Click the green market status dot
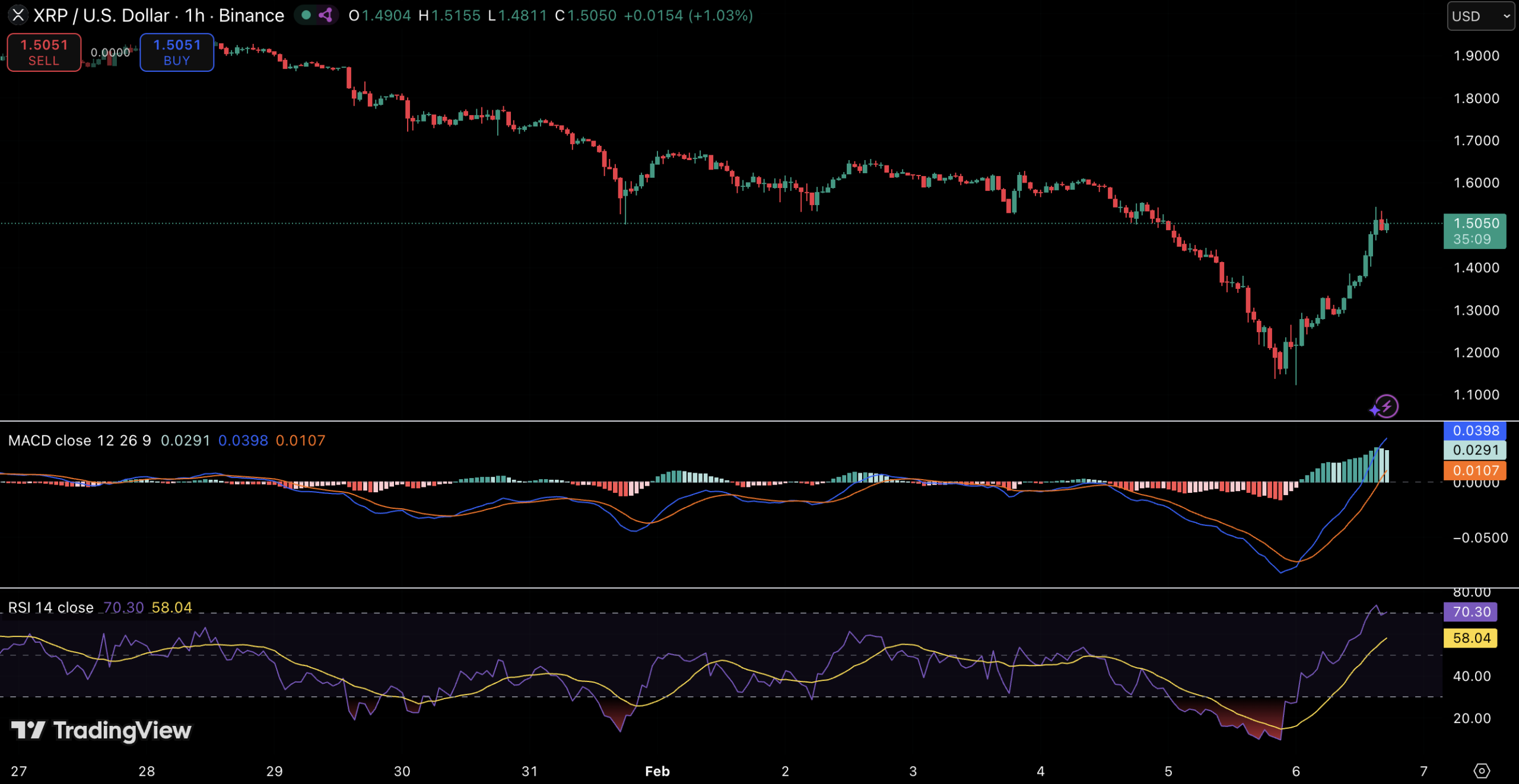 [306, 15]
